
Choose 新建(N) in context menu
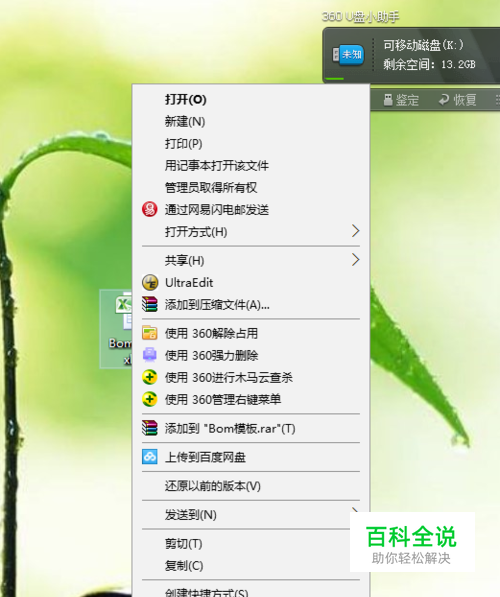coord(251,122)
